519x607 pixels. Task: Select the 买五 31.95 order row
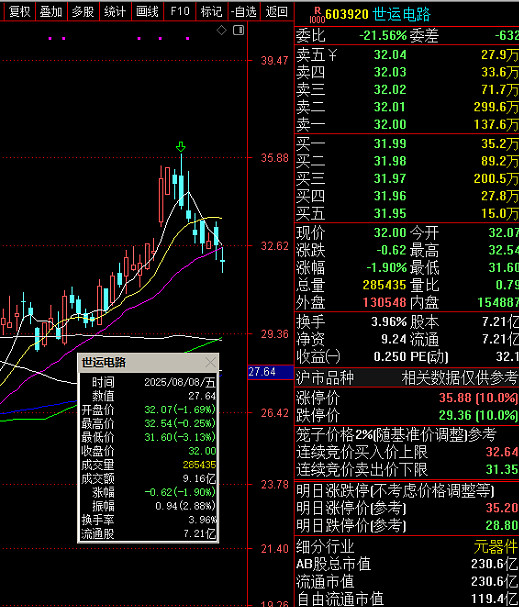407,213
